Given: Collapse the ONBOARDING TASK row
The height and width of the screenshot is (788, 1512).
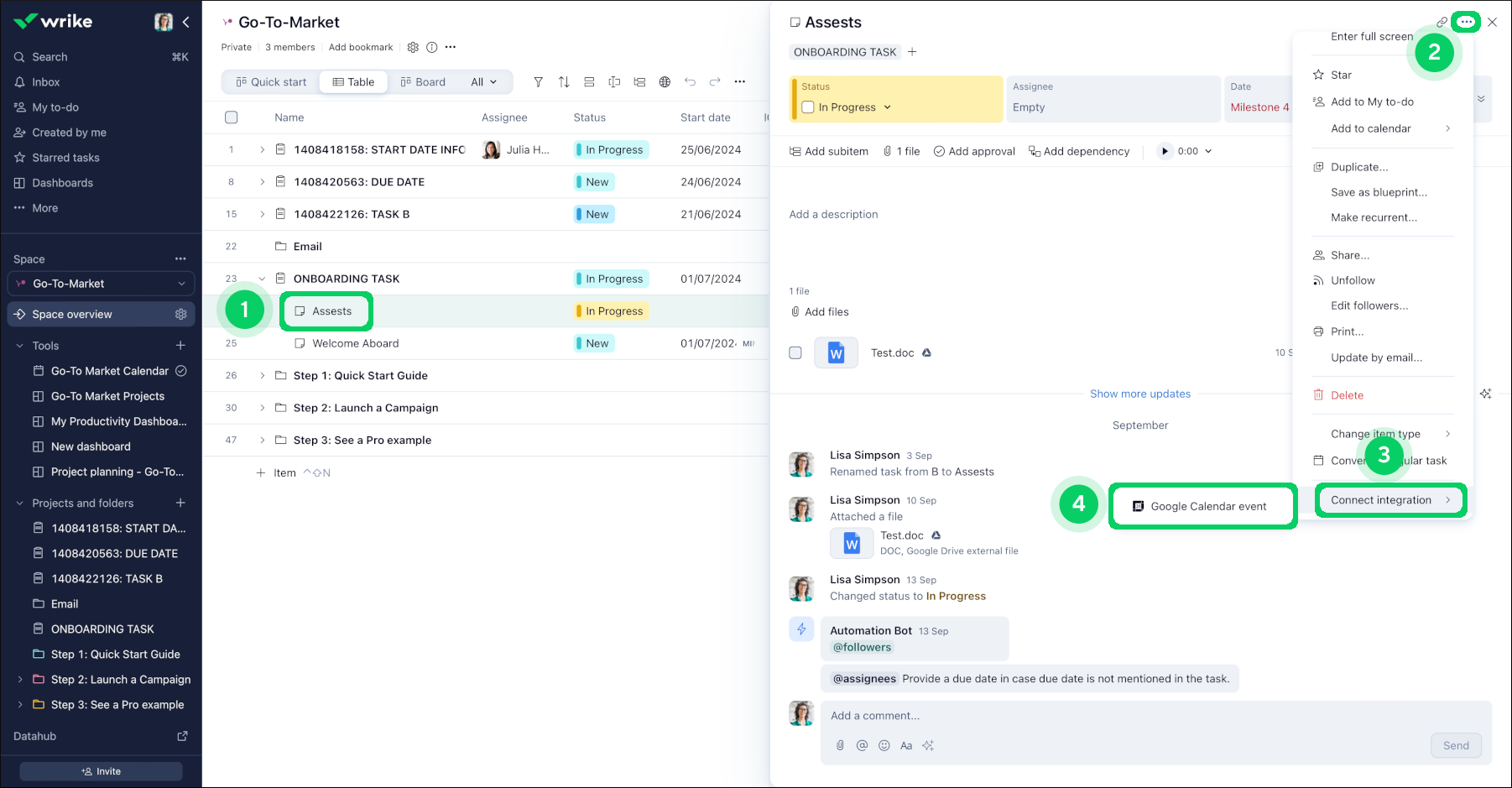Looking at the screenshot, I should (262, 279).
